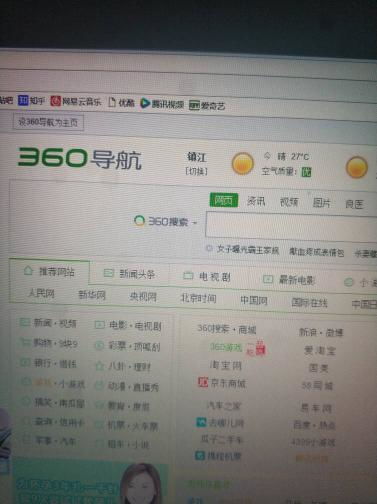The width and height of the screenshot is (377, 504).
Task: Open the 电视剧 tab
Action: tap(207, 276)
